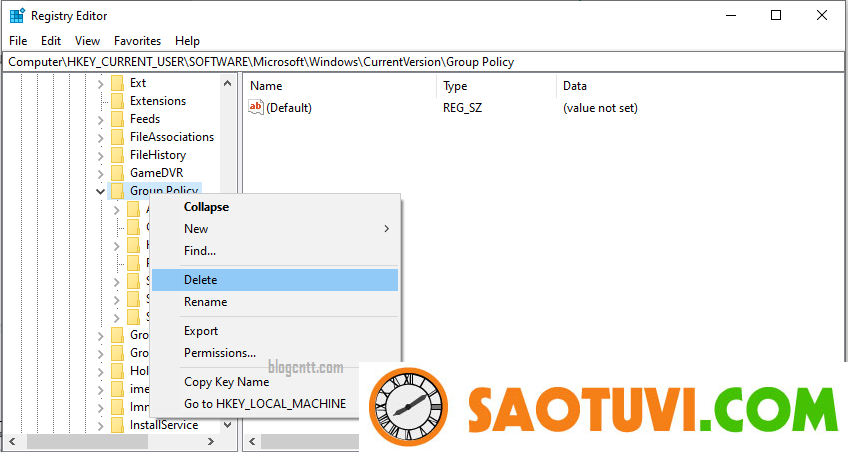Maximize the Registry Editor window
Screen dimensions: 848x452
pyautogui.click(x=776, y=16)
